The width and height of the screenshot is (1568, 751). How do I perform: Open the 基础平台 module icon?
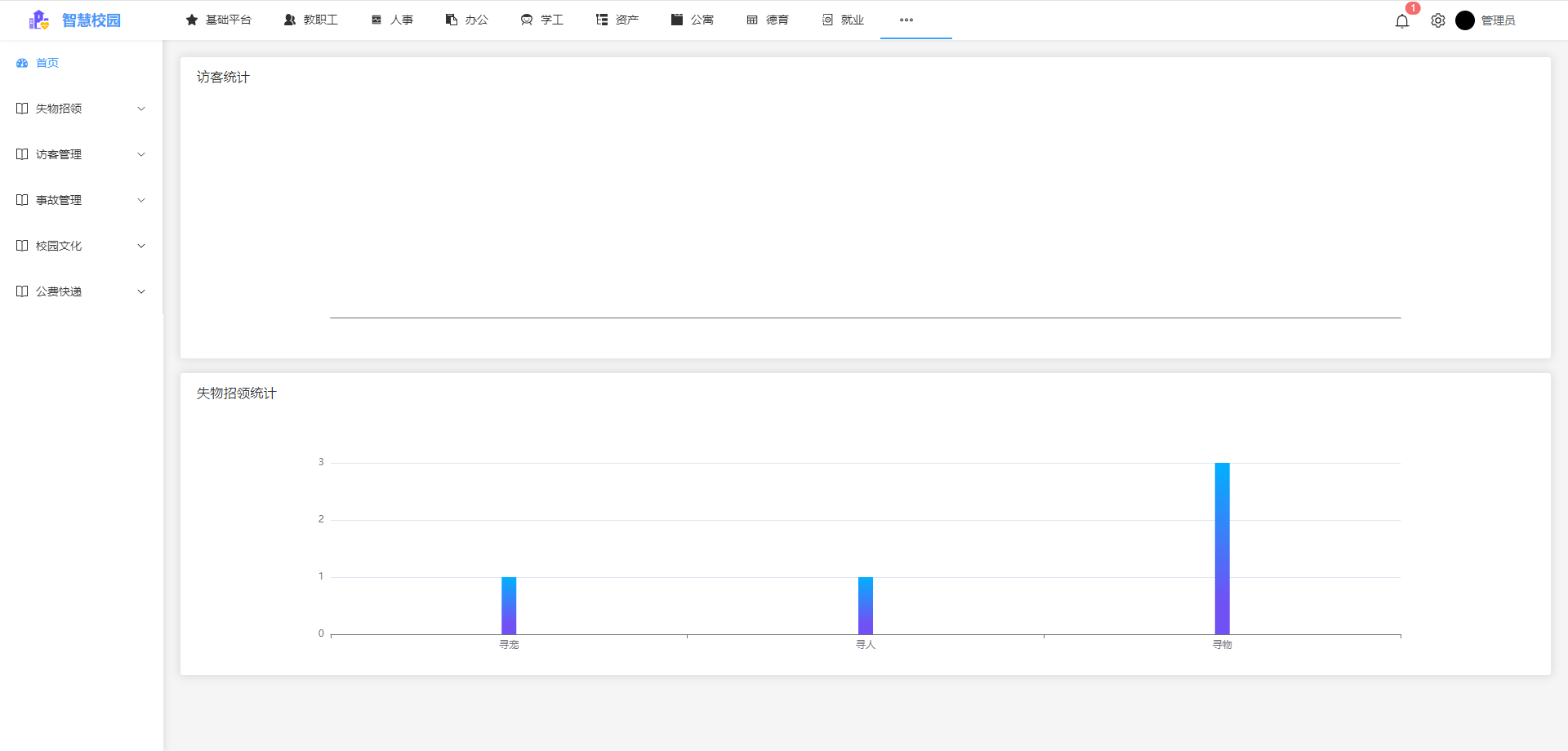tap(193, 20)
